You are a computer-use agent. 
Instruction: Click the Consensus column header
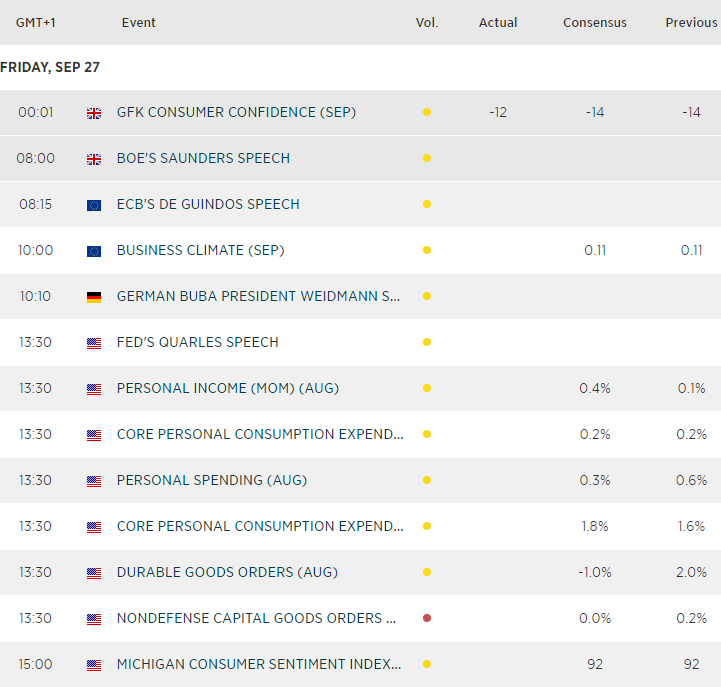[x=595, y=22]
